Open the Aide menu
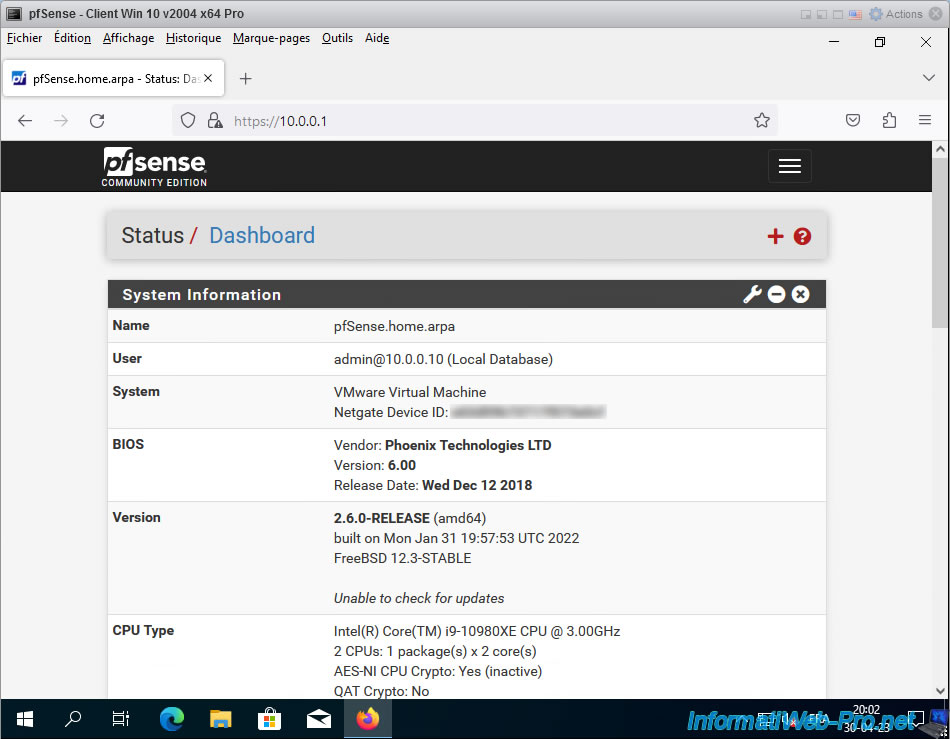950x739 pixels. point(377,38)
